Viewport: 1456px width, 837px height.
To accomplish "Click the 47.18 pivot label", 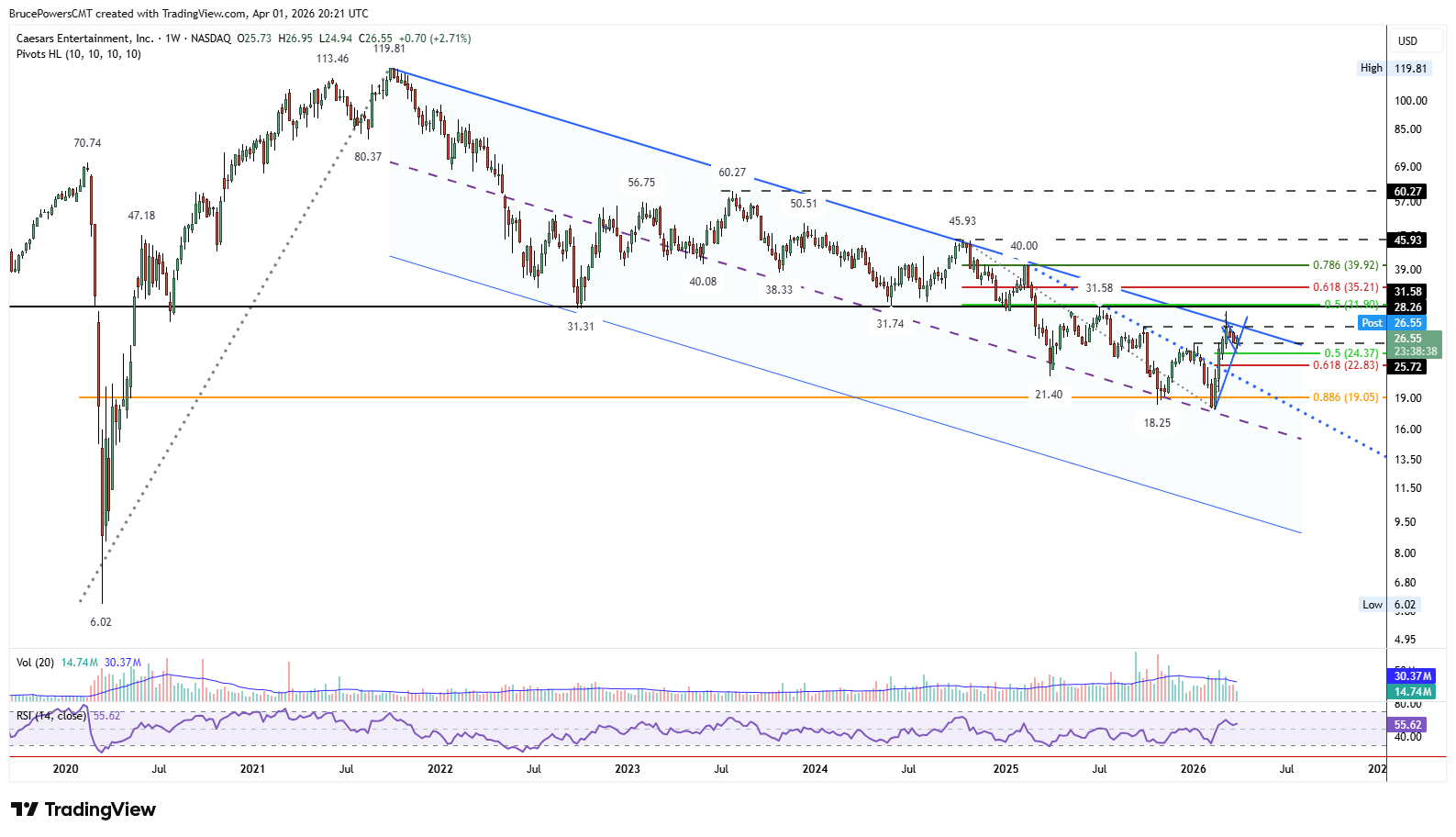I will tap(141, 216).
